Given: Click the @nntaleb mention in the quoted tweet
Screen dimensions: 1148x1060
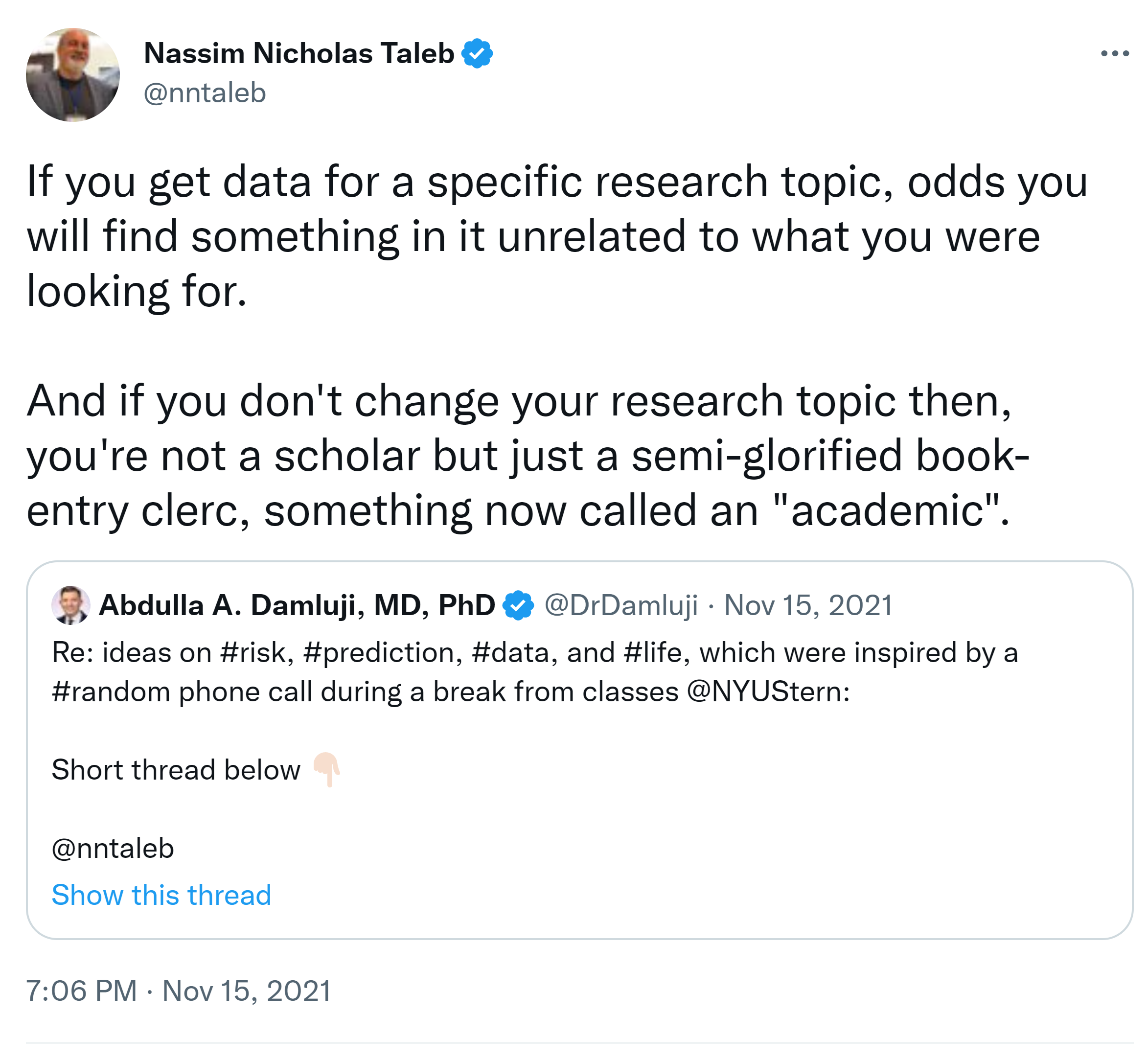Looking at the screenshot, I should [x=113, y=848].
